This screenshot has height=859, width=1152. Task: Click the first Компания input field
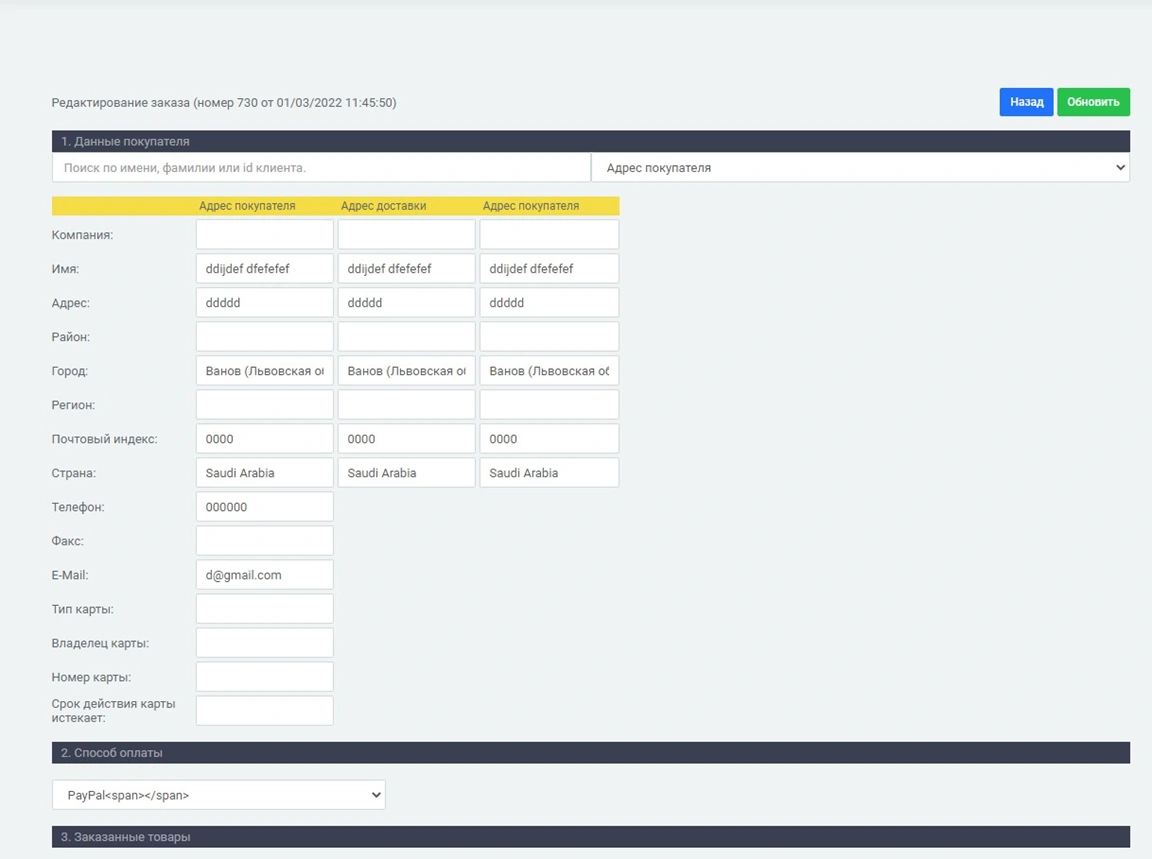(264, 235)
